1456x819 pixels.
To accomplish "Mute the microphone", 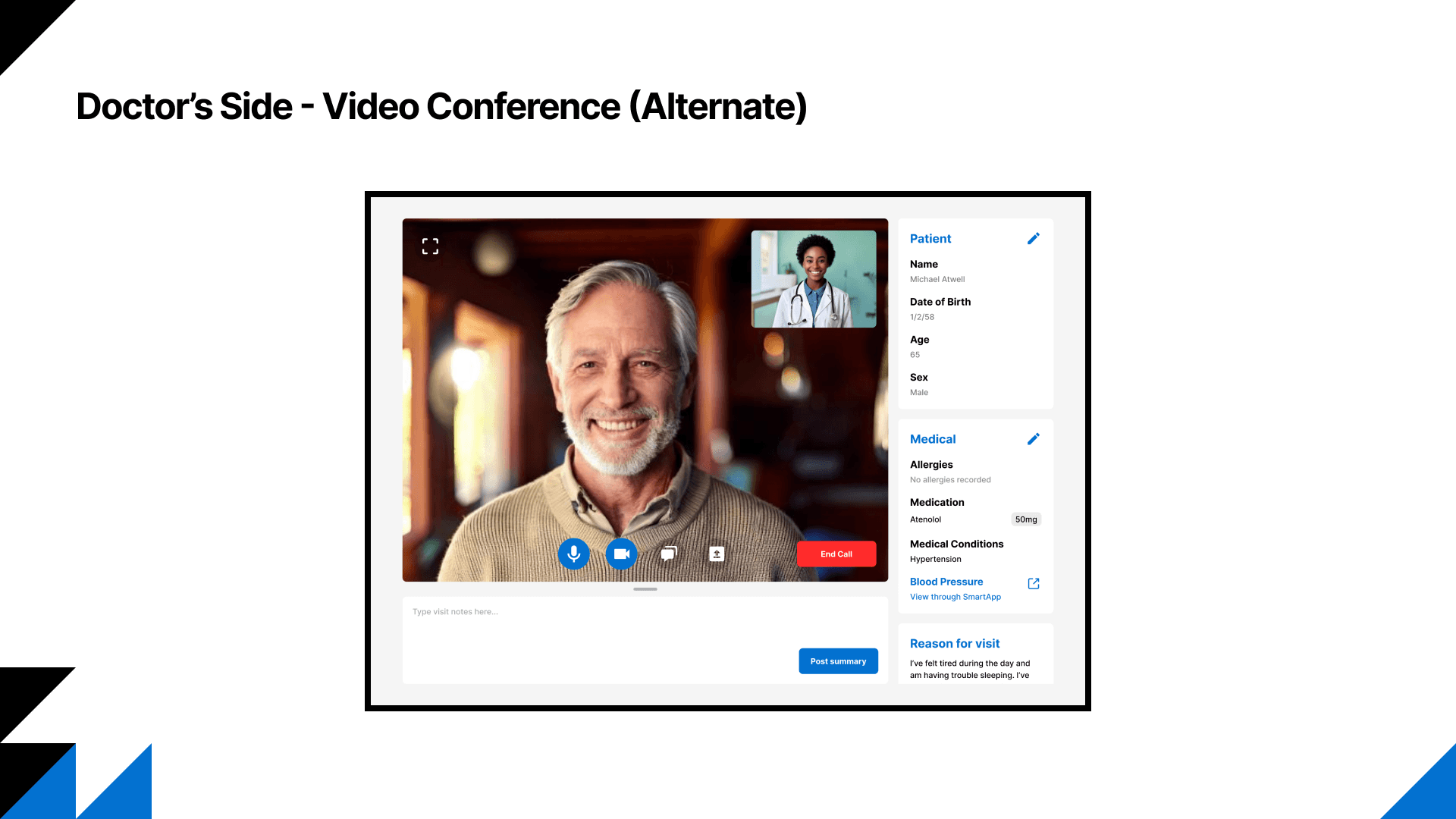I will (574, 554).
